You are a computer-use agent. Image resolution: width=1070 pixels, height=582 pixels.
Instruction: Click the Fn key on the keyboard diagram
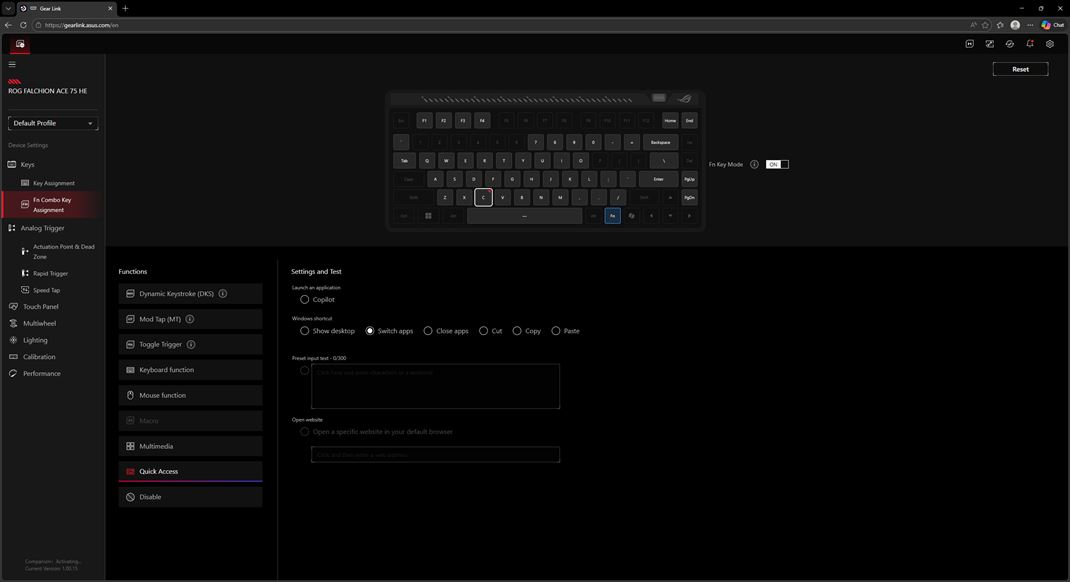click(x=612, y=216)
